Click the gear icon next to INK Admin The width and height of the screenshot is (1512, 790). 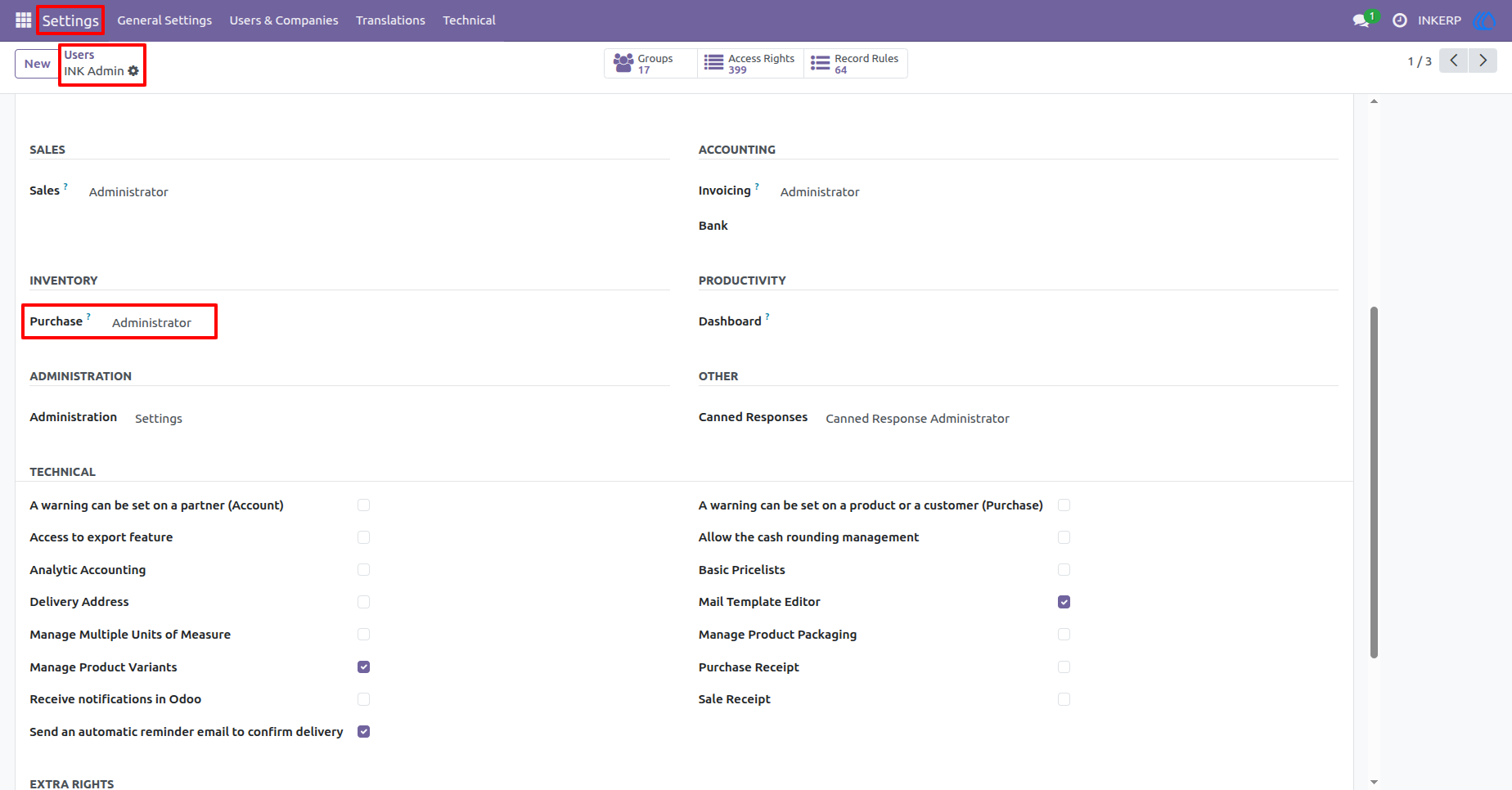tap(133, 71)
